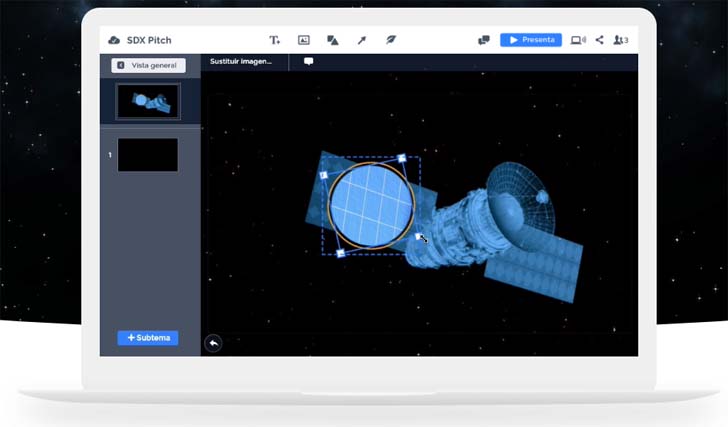Click the undo back arrow button
Screen dimensions: 728x427
(213, 343)
